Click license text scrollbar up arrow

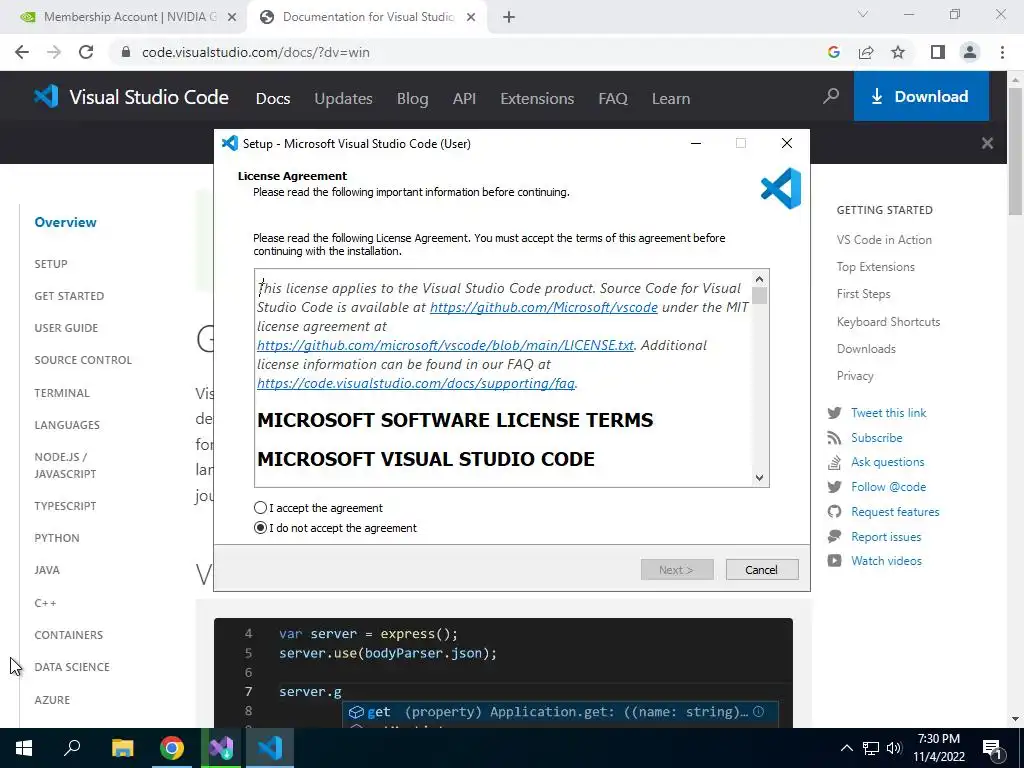coord(759,279)
